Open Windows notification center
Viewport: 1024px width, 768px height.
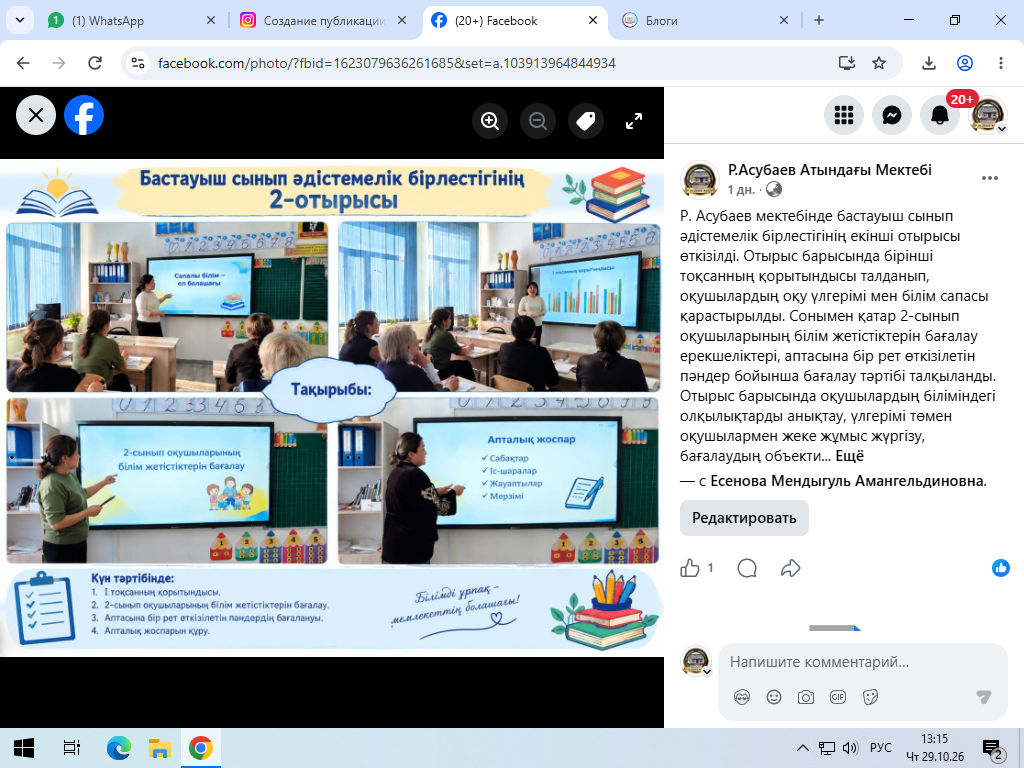pos(994,749)
